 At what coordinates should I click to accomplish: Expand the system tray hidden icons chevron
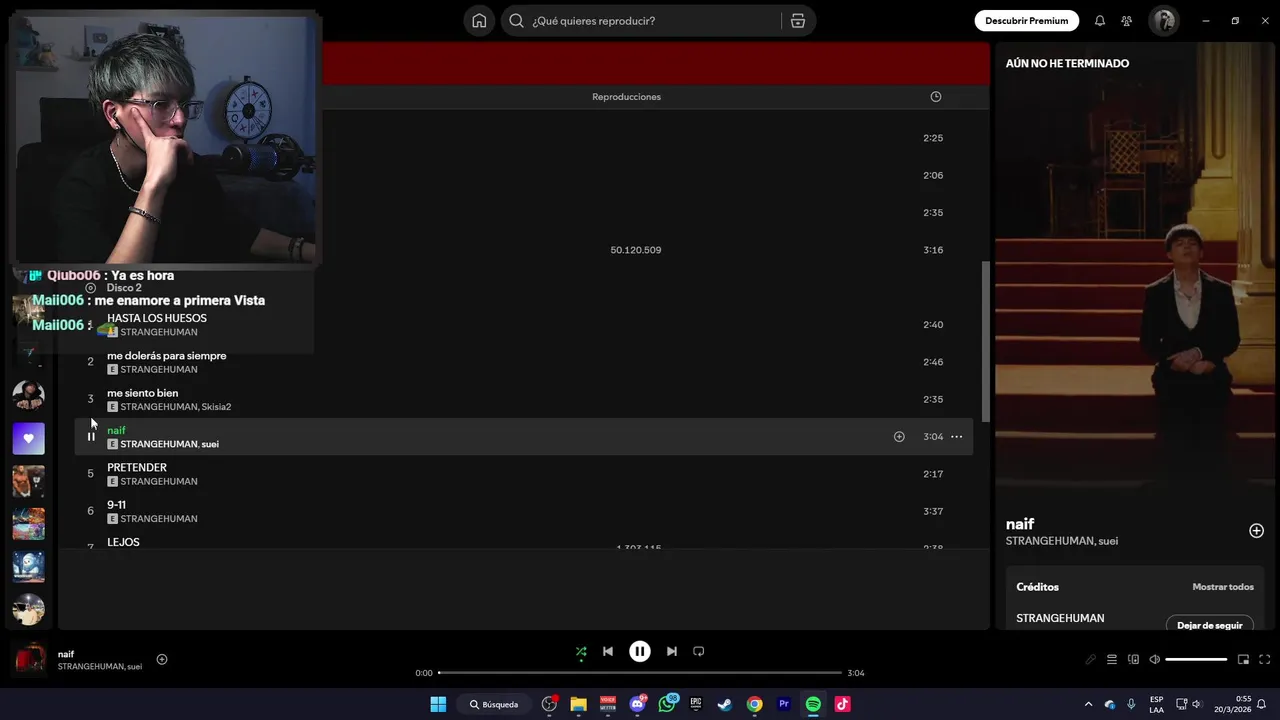pos(1088,704)
